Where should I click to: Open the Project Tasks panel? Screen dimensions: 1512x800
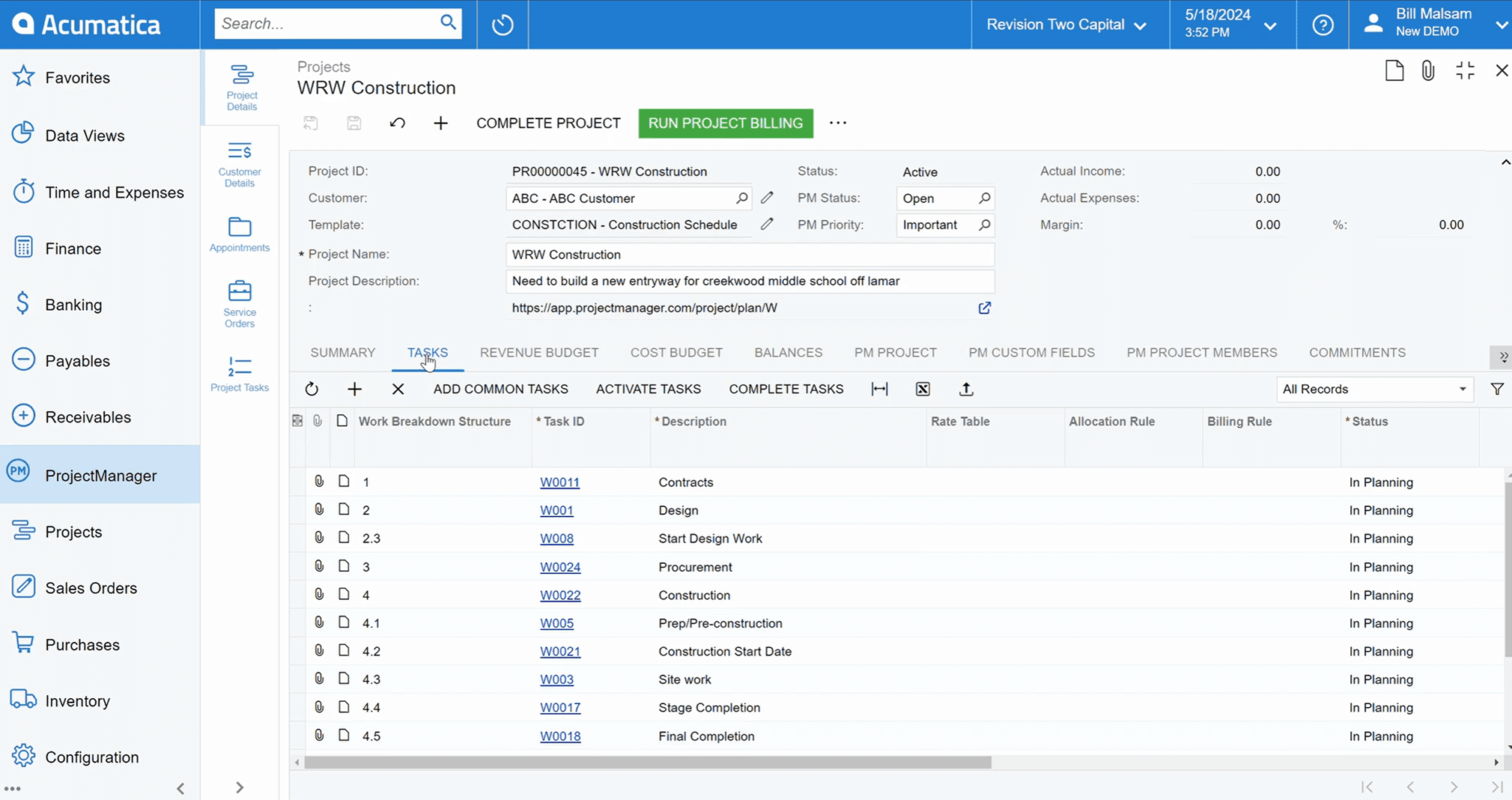[x=238, y=373]
